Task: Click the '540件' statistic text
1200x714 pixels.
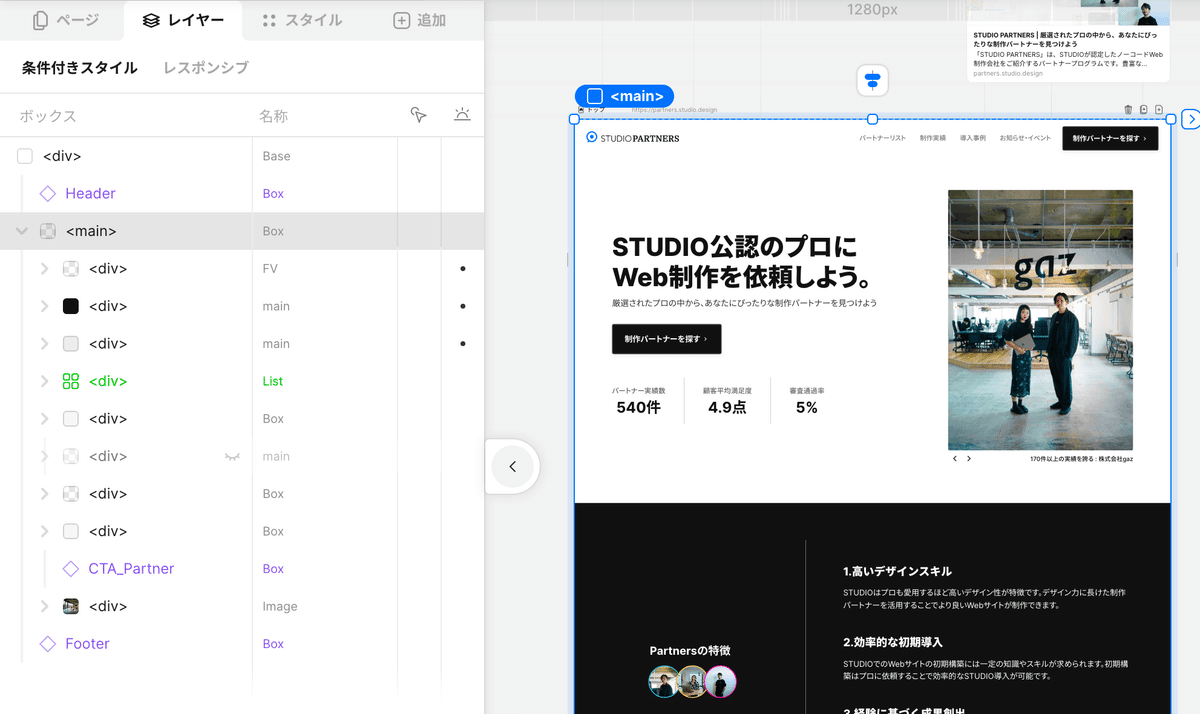Action: point(638,407)
